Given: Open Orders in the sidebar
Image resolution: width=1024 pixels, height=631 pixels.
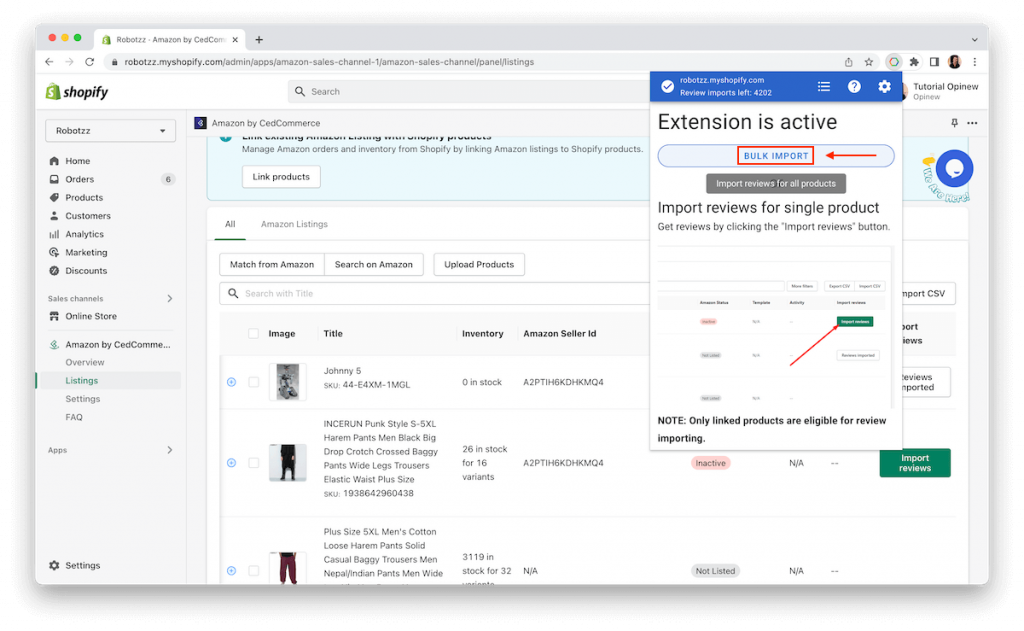Looking at the screenshot, I should point(80,179).
